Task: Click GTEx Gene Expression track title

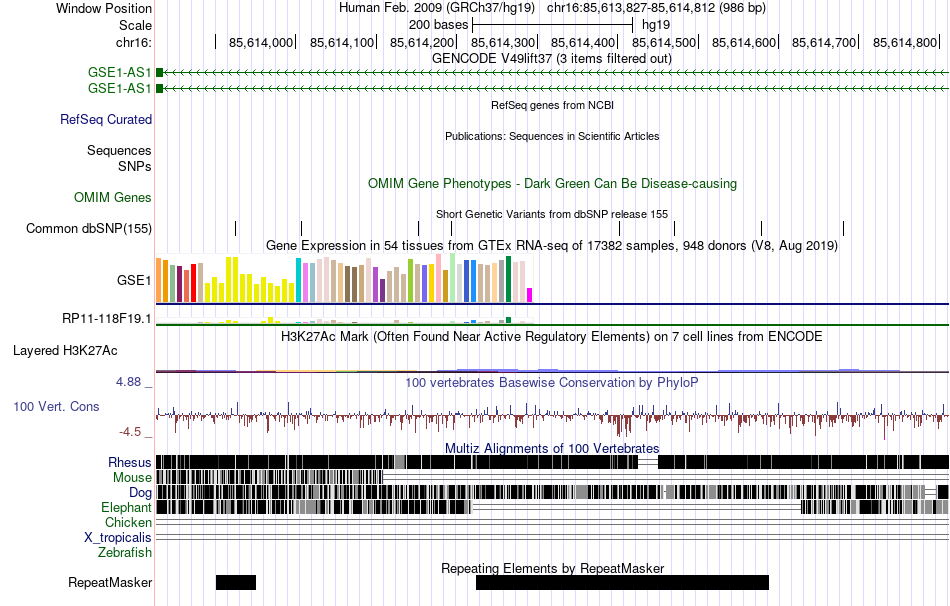Action: click(552, 245)
